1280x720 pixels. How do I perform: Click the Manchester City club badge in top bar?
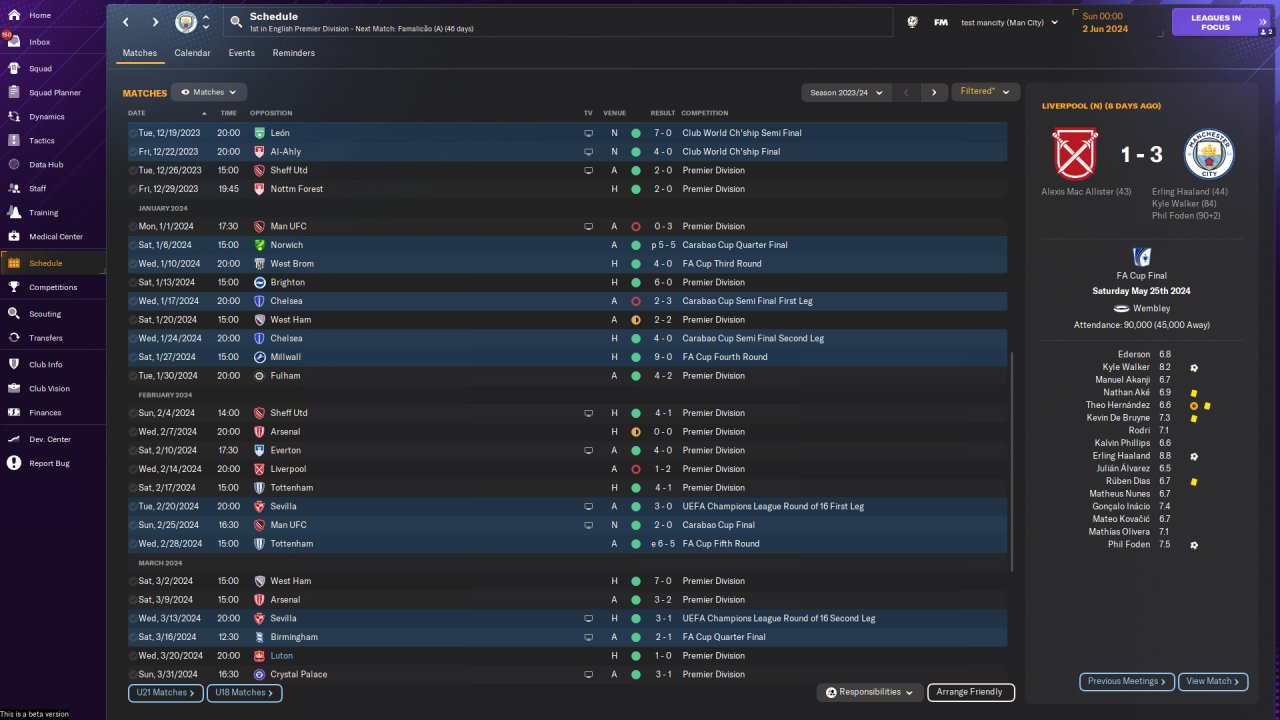186,21
